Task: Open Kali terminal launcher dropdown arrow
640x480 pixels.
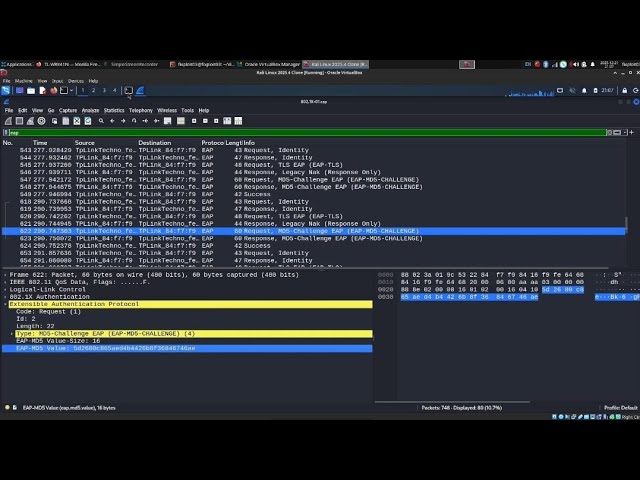Action: 71,90
